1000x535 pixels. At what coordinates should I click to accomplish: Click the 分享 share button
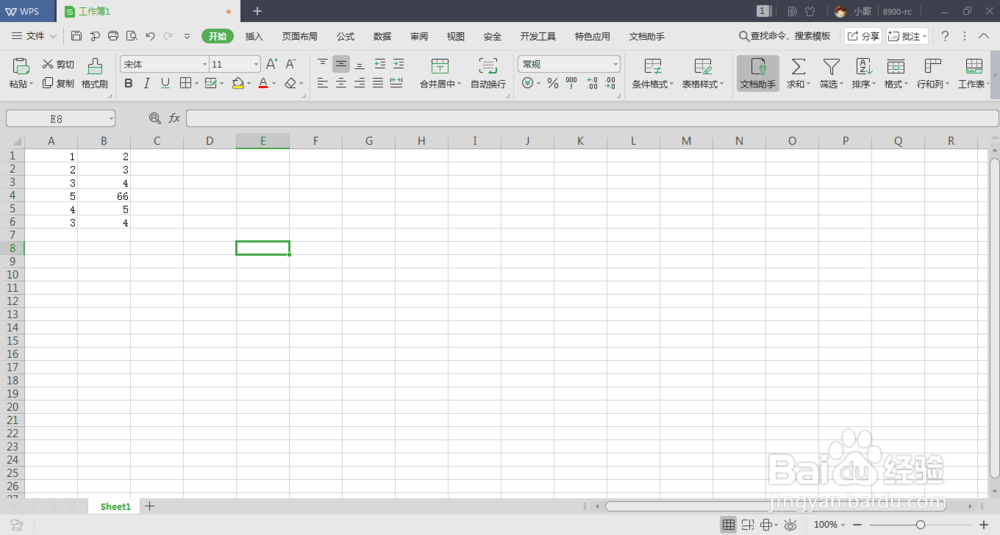[863, 36]
